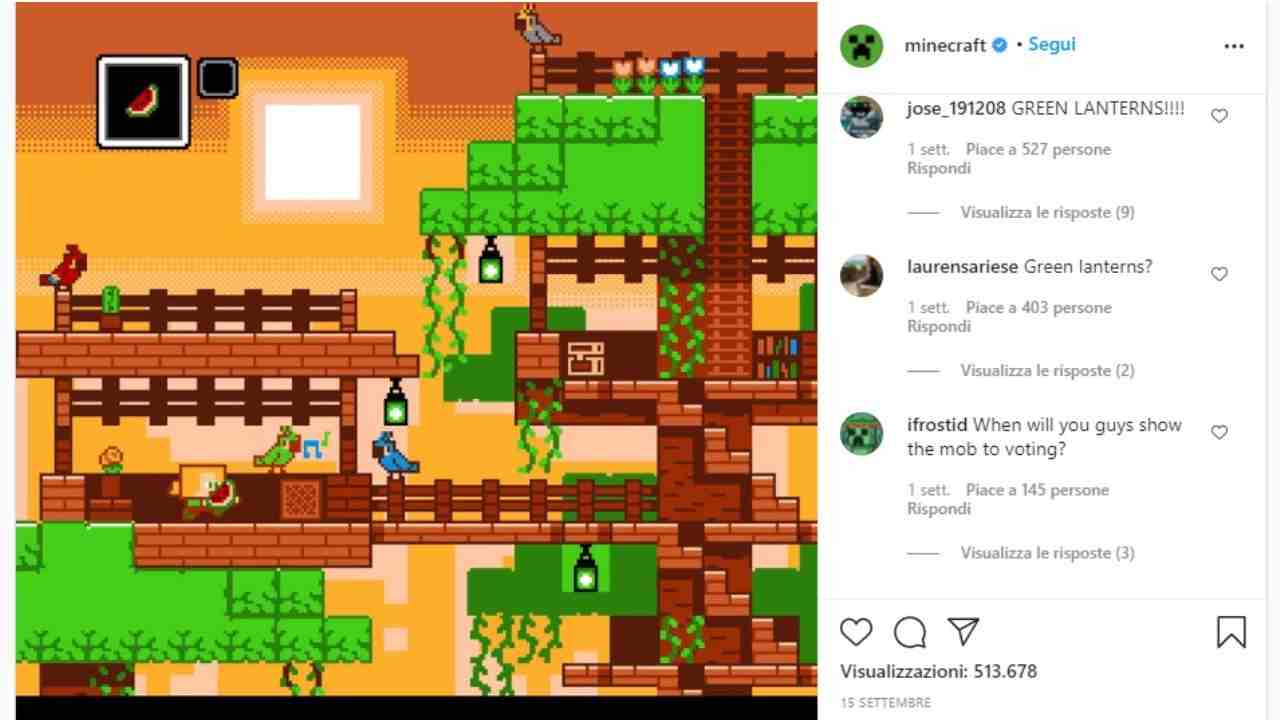Open the minecraft username link
Viewport: 1280px width, 720px height.
tap(945, 45)
